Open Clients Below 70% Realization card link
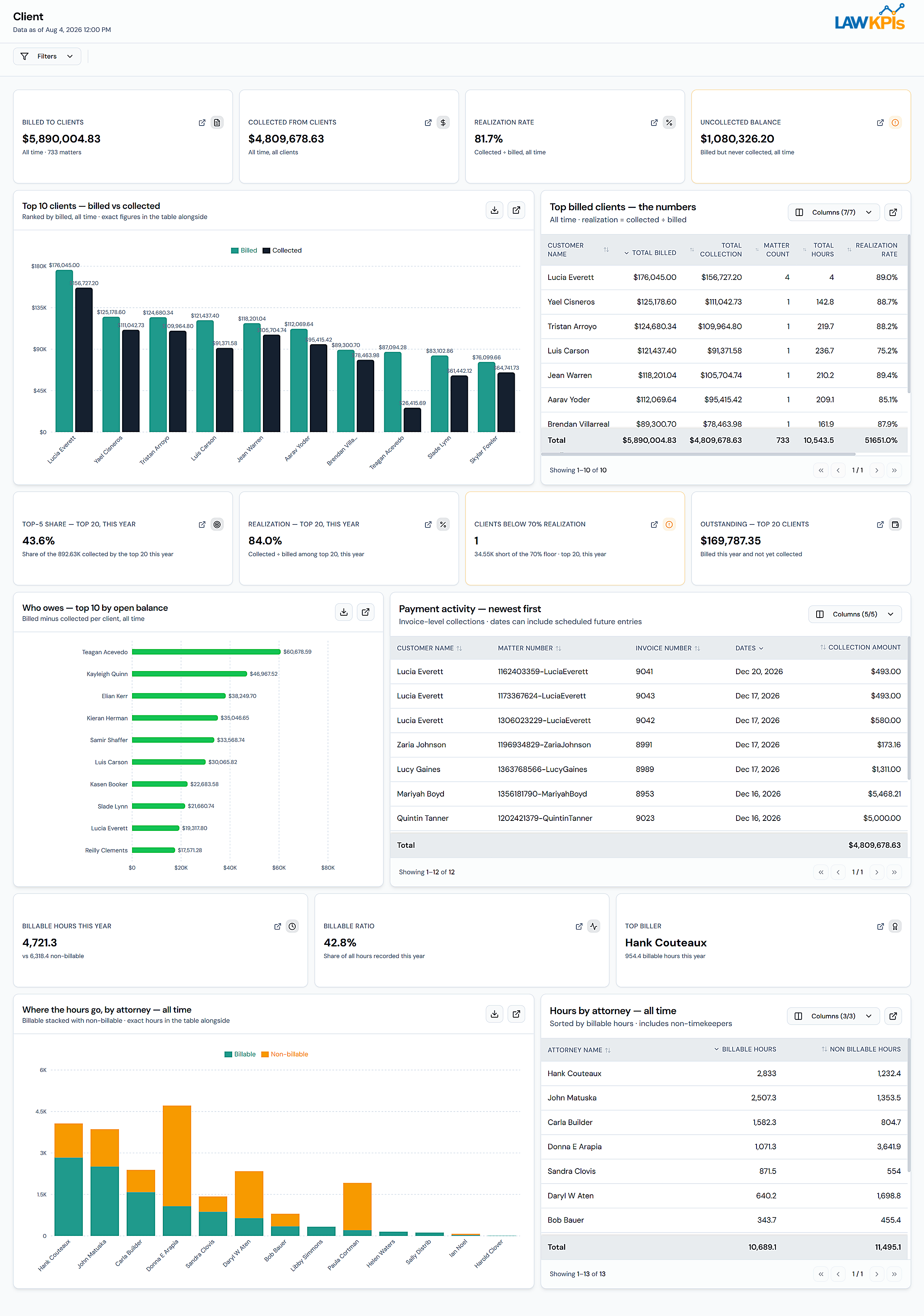Screen dimensions: 924x1316 654,524
